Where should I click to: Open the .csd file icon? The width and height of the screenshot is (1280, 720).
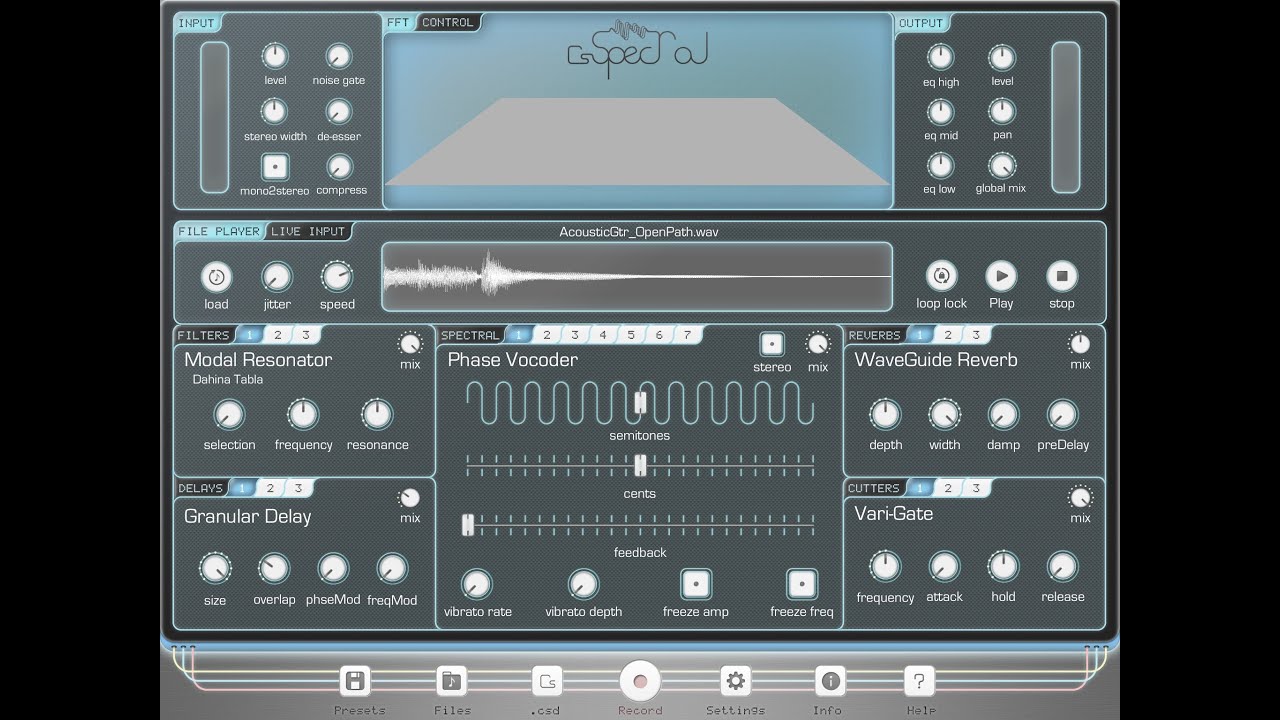click(x=547, y=682)
